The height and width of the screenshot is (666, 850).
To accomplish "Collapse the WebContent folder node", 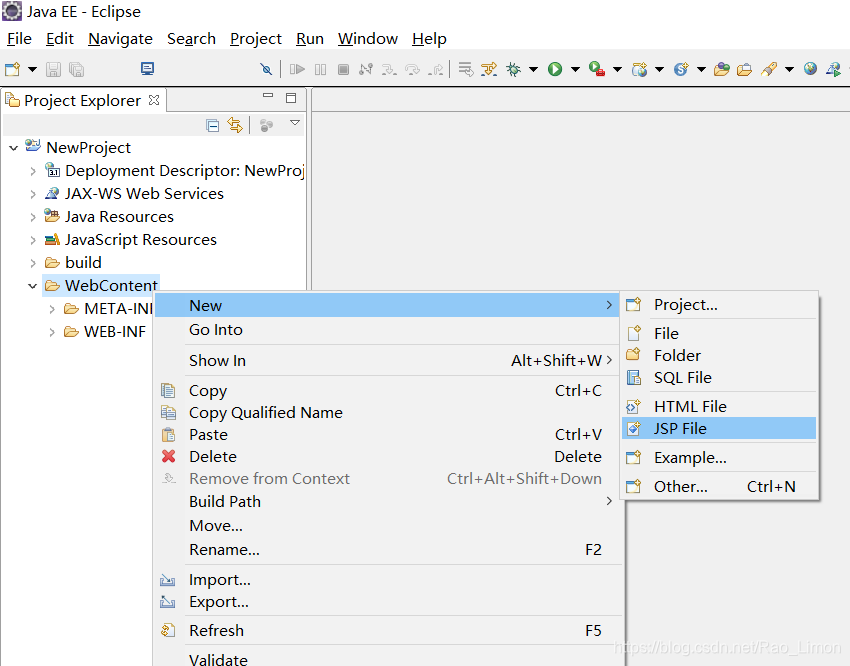I will pyautogui.click(x=33, y=286).
